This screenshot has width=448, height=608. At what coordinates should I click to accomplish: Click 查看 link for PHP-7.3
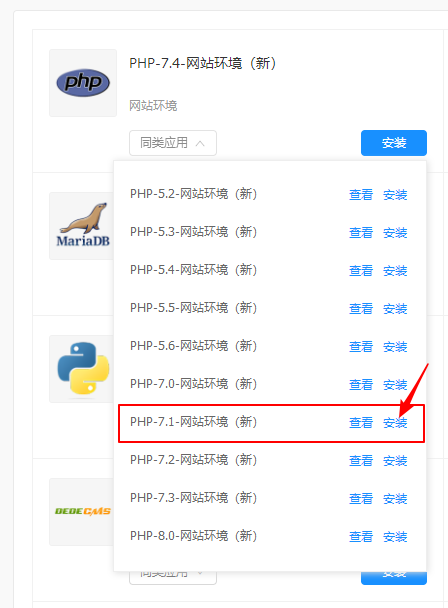click(x=361, y=498)
